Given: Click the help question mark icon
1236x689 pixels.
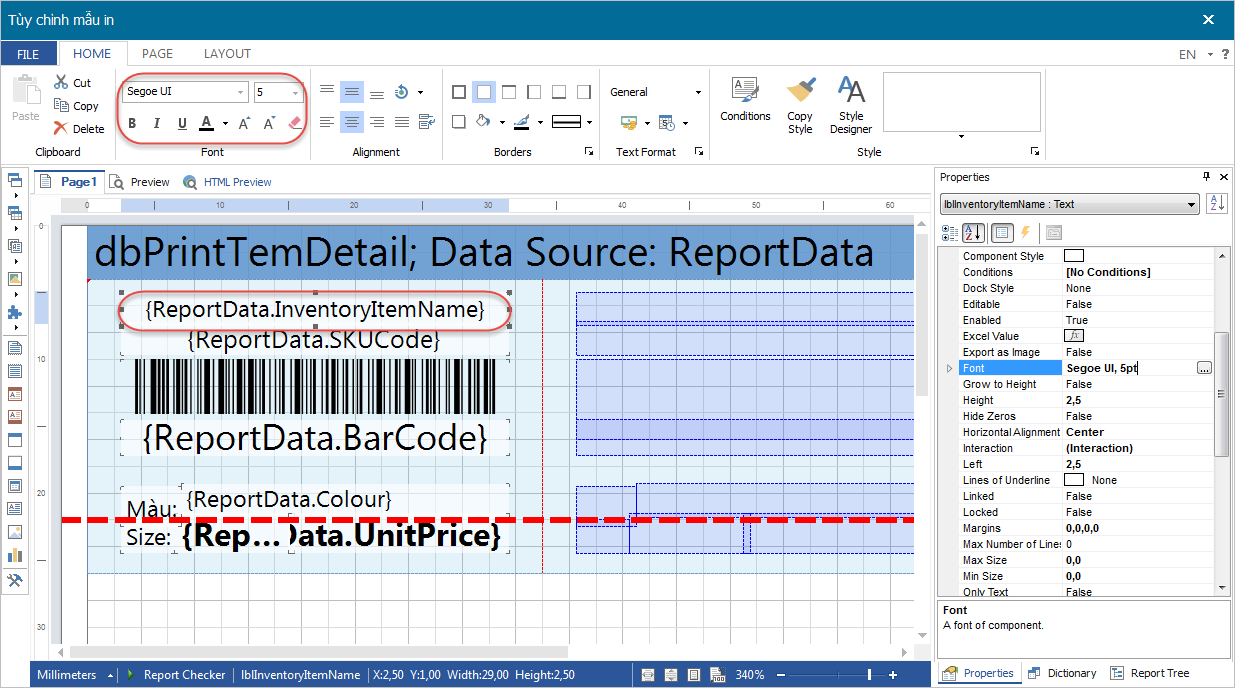Looking at the screenshot, I should point(1225,54).
